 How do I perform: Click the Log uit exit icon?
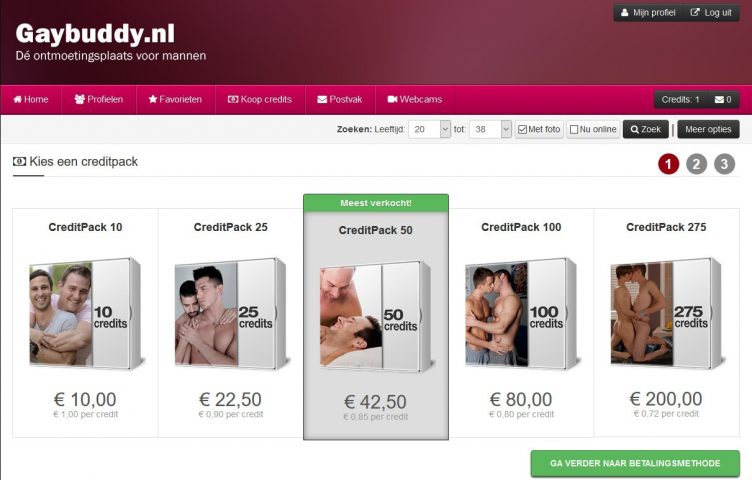(695, 12)
